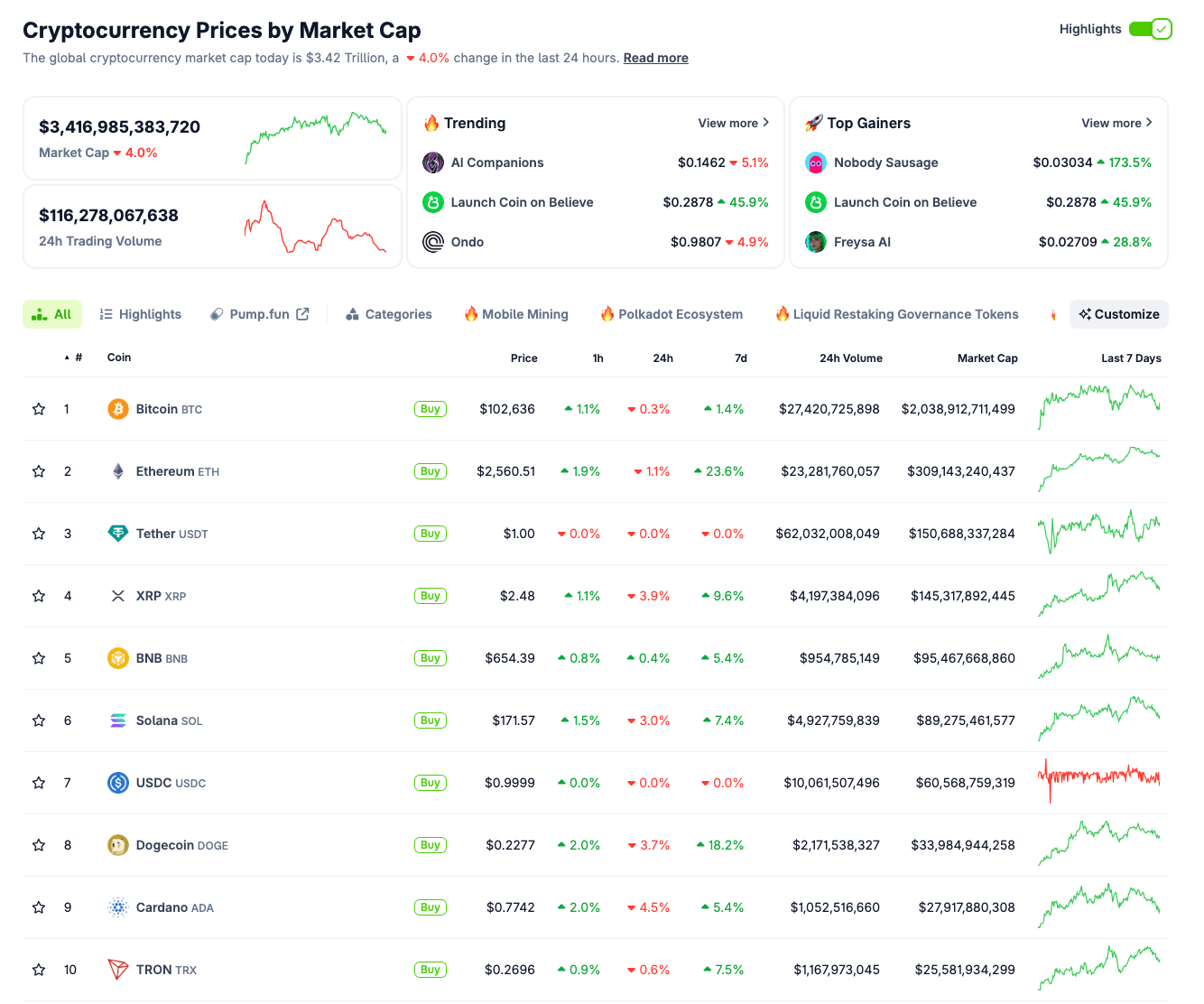Click the Ondo coin icon

[433, 242]
